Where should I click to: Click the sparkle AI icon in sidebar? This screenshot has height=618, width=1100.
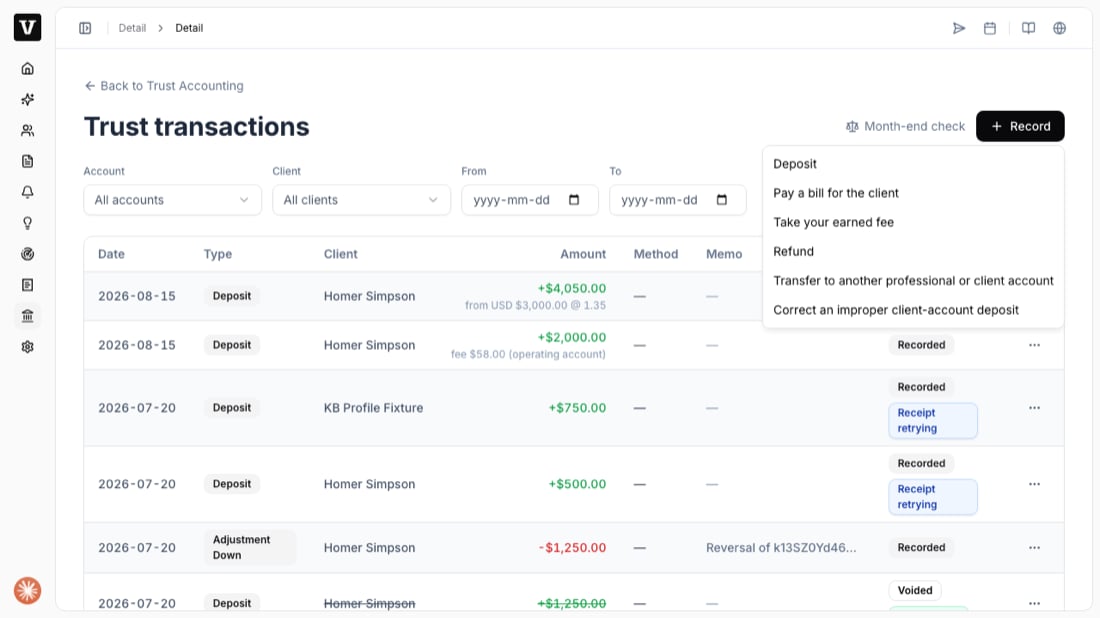point(27,100)
